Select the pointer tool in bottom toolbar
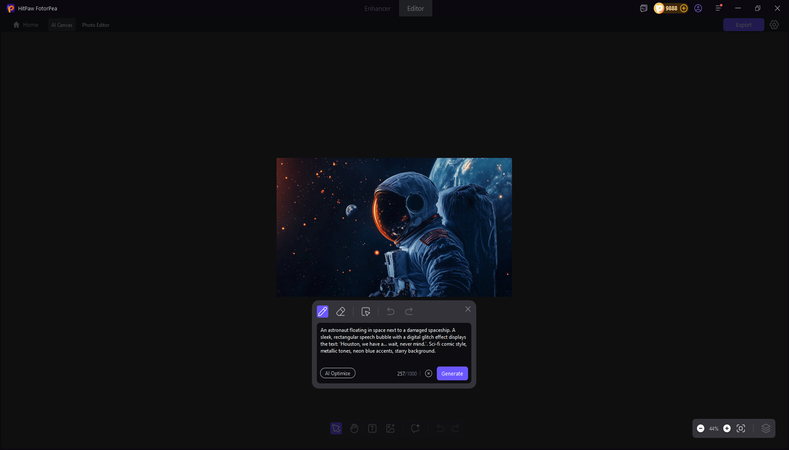This screenshot has width=789, height=450. click(x=336, y=428)
